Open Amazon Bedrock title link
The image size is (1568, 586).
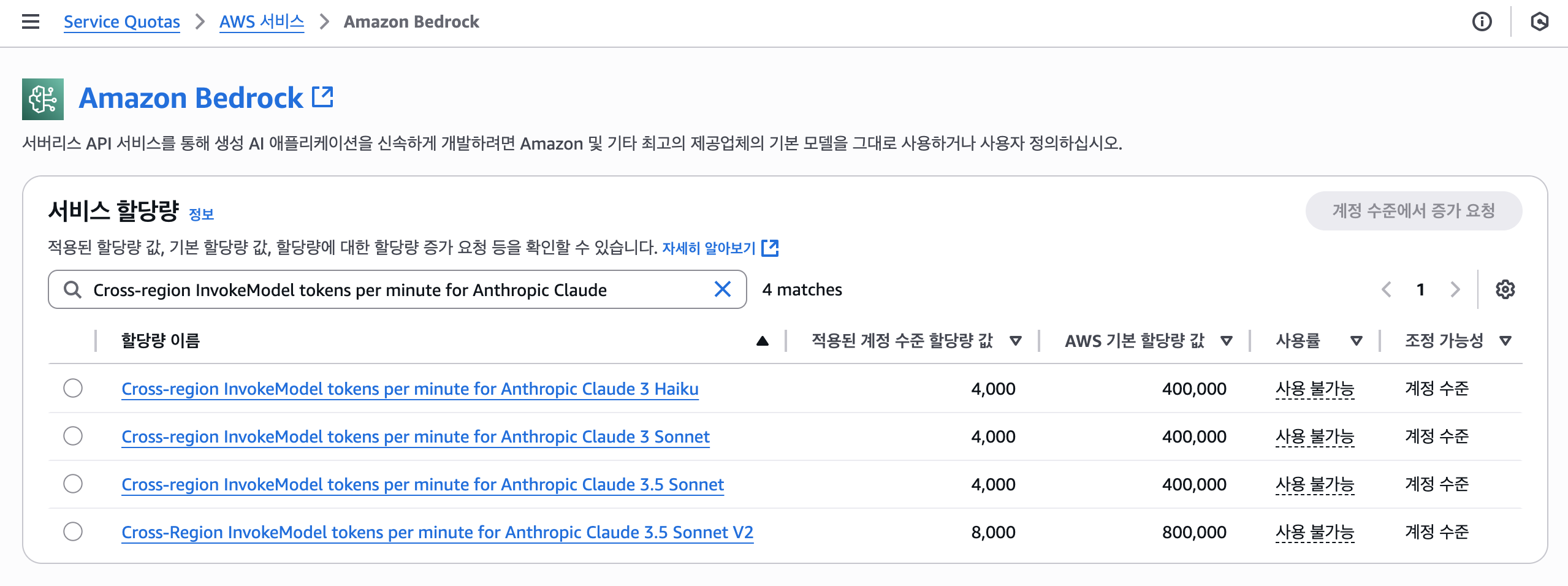tap(191, 98)
